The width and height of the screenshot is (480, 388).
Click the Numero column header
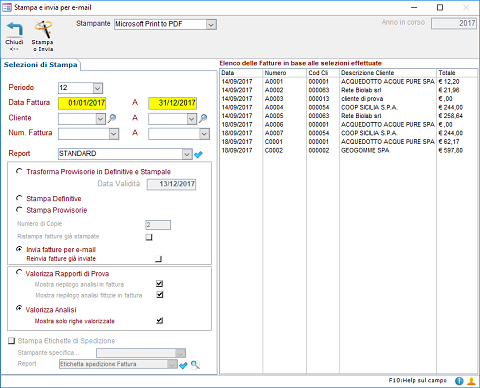coord(284,73)
